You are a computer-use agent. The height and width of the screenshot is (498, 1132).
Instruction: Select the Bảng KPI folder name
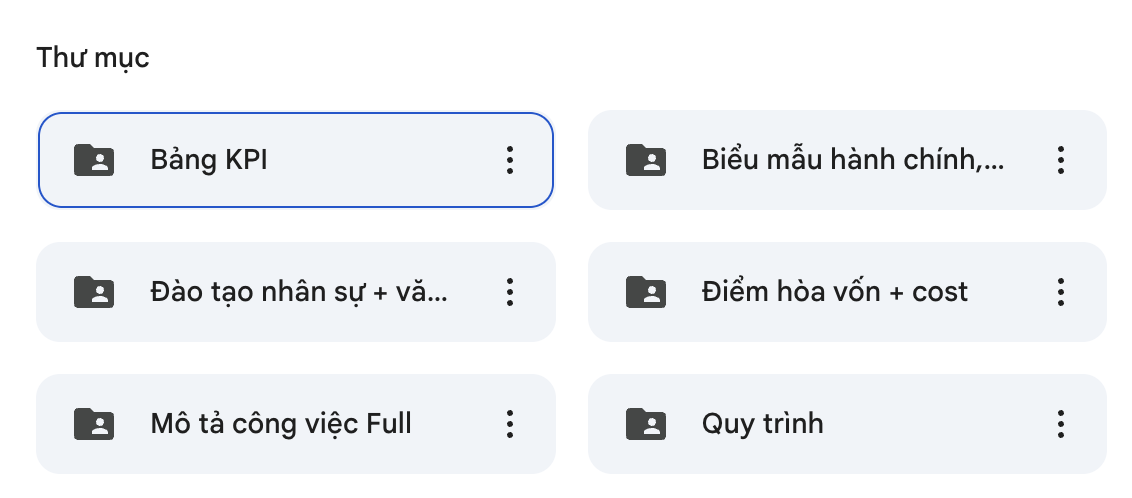pos(209,160)
